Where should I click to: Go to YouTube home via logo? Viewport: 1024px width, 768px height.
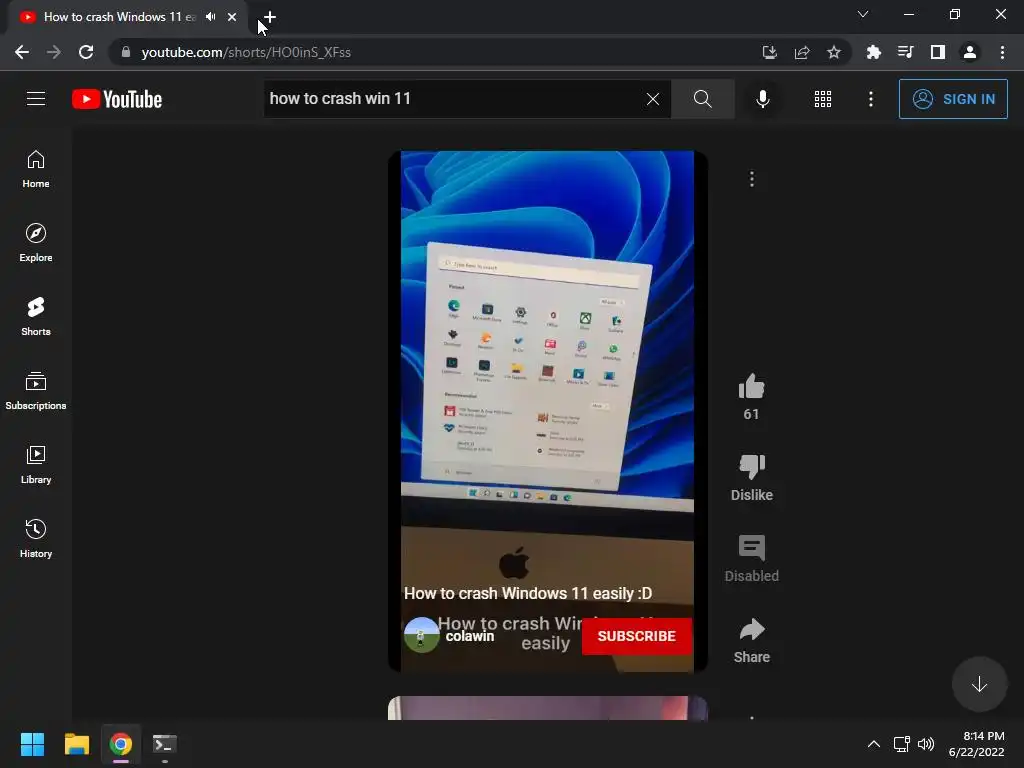pyautogui.click(x=117, y=99)
